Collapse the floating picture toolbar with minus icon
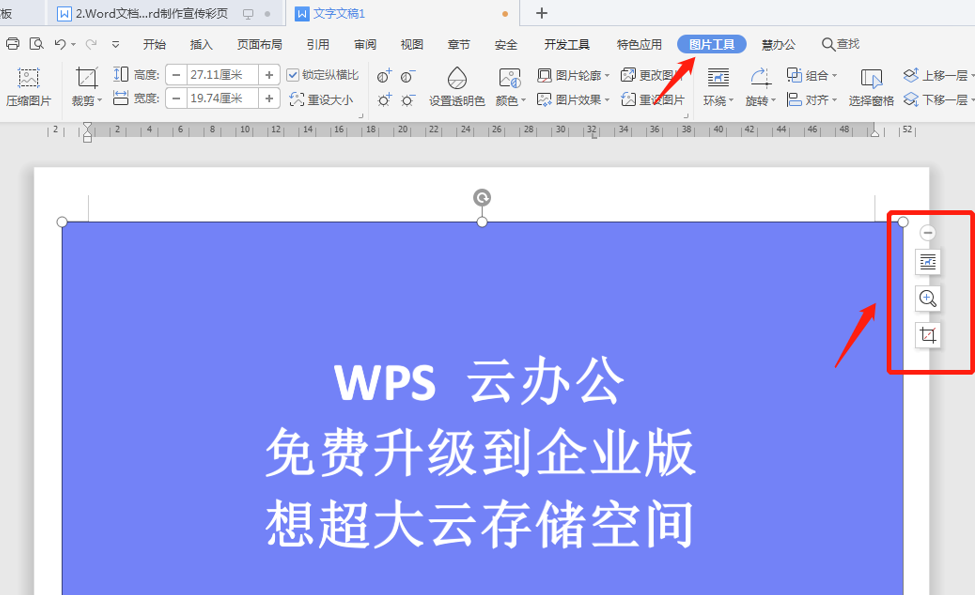This screenshot has width=975, height=595. pos(928,233)
